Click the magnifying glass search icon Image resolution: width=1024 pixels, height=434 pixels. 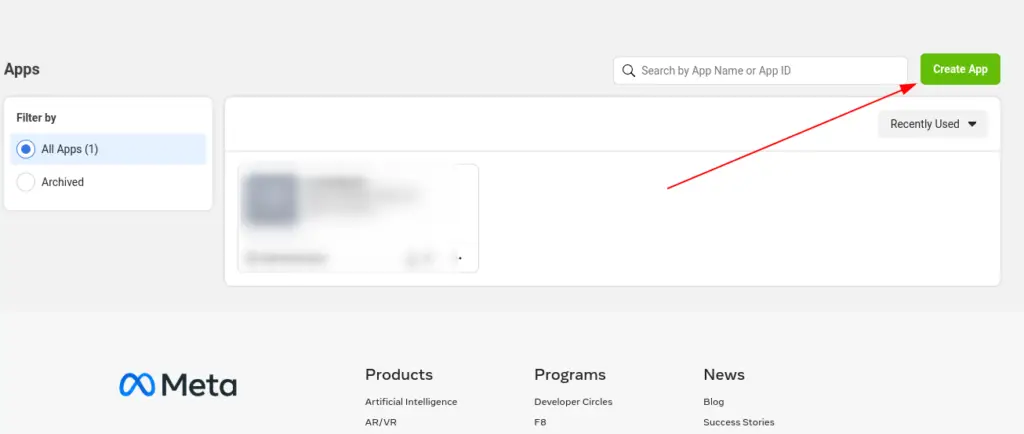(x=628, y=70)
